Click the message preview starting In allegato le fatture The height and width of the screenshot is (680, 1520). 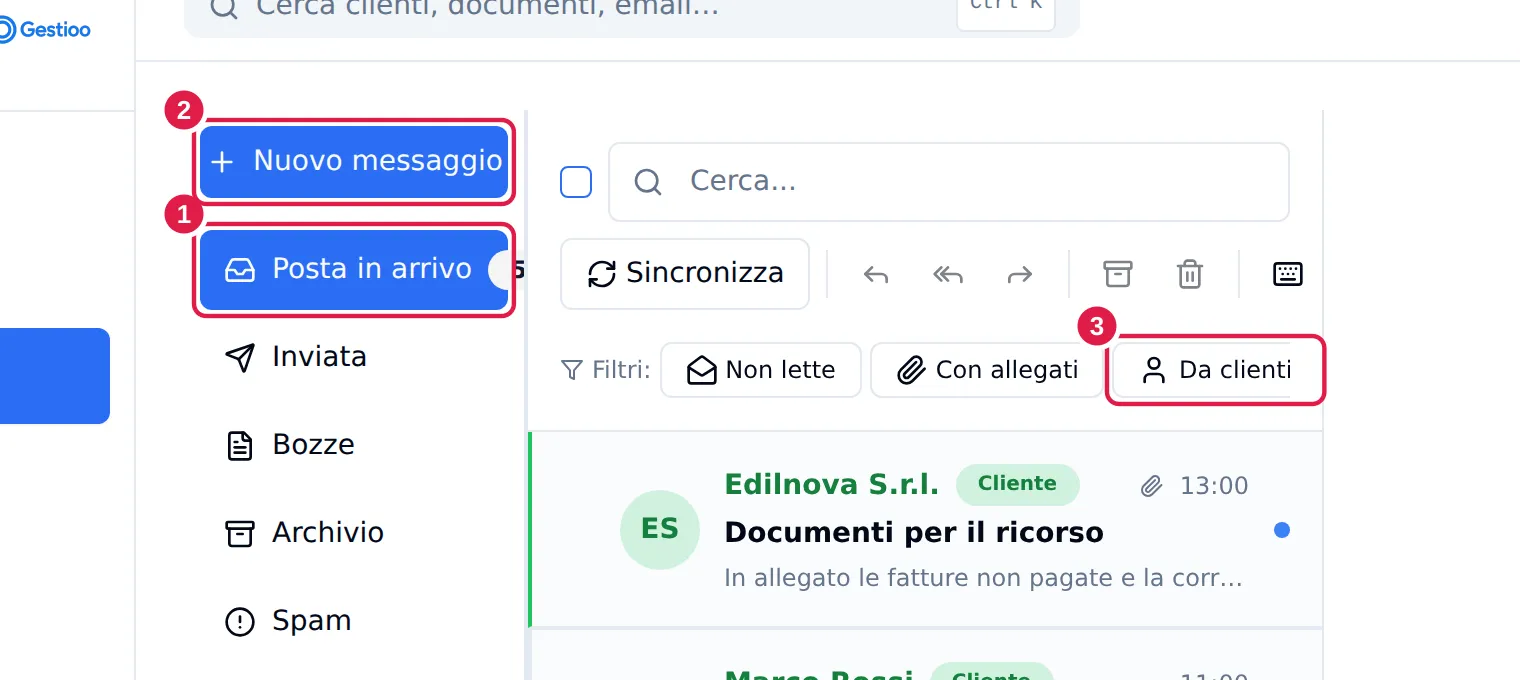[984, 578]
